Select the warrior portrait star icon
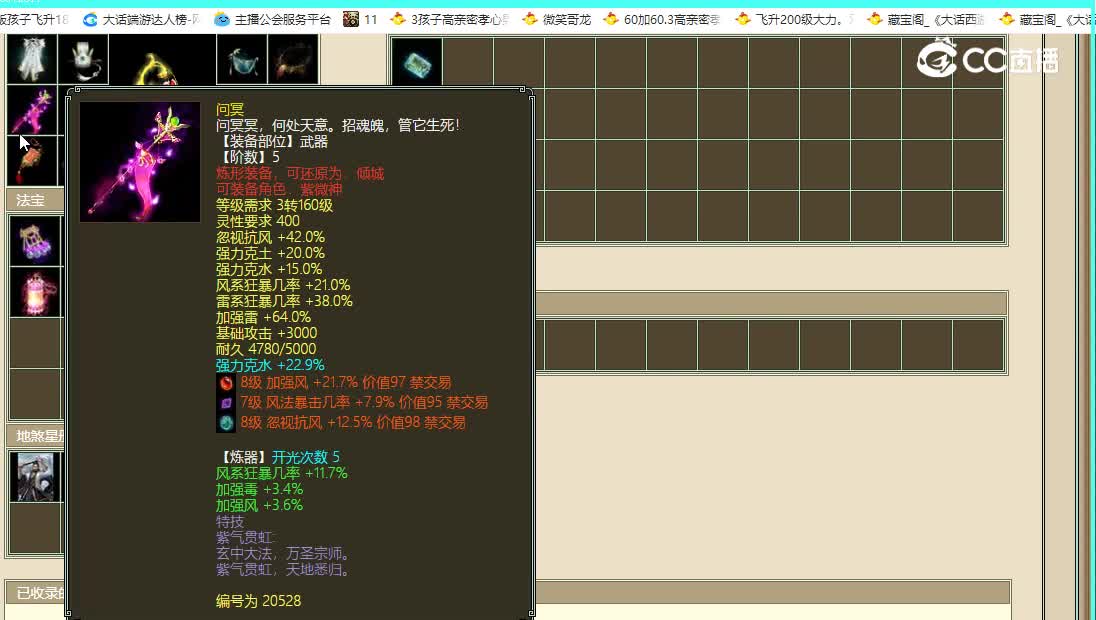This screenshot has height=620, width=1096. pos(36,477)
